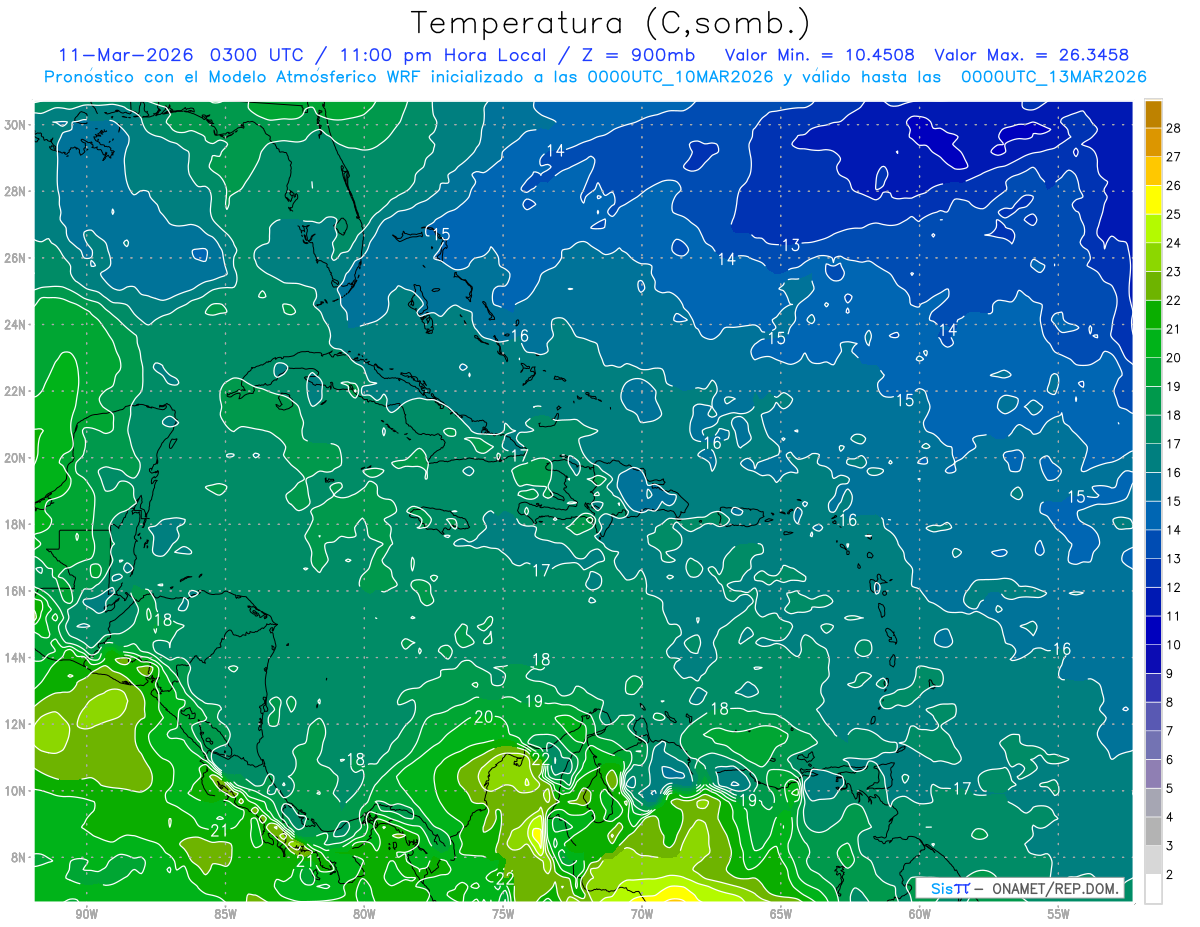The image size is (1200, 927).
Task: Click the 14N latitude axis label
Action: [16, 657]
